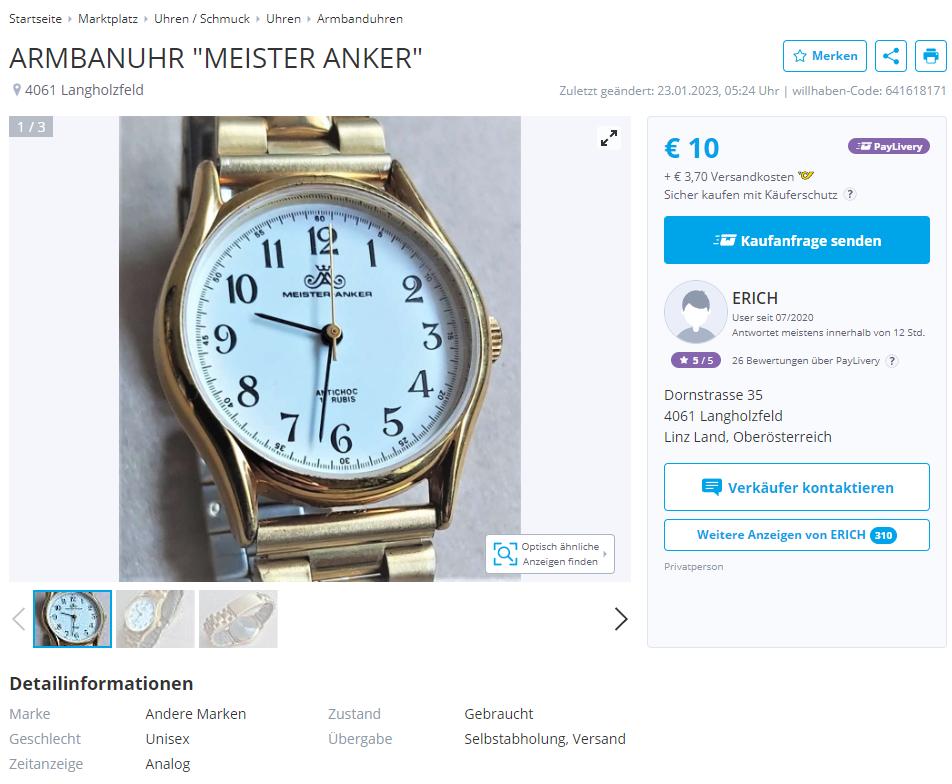Select second watch thumbnail image

tap(155, 619)
